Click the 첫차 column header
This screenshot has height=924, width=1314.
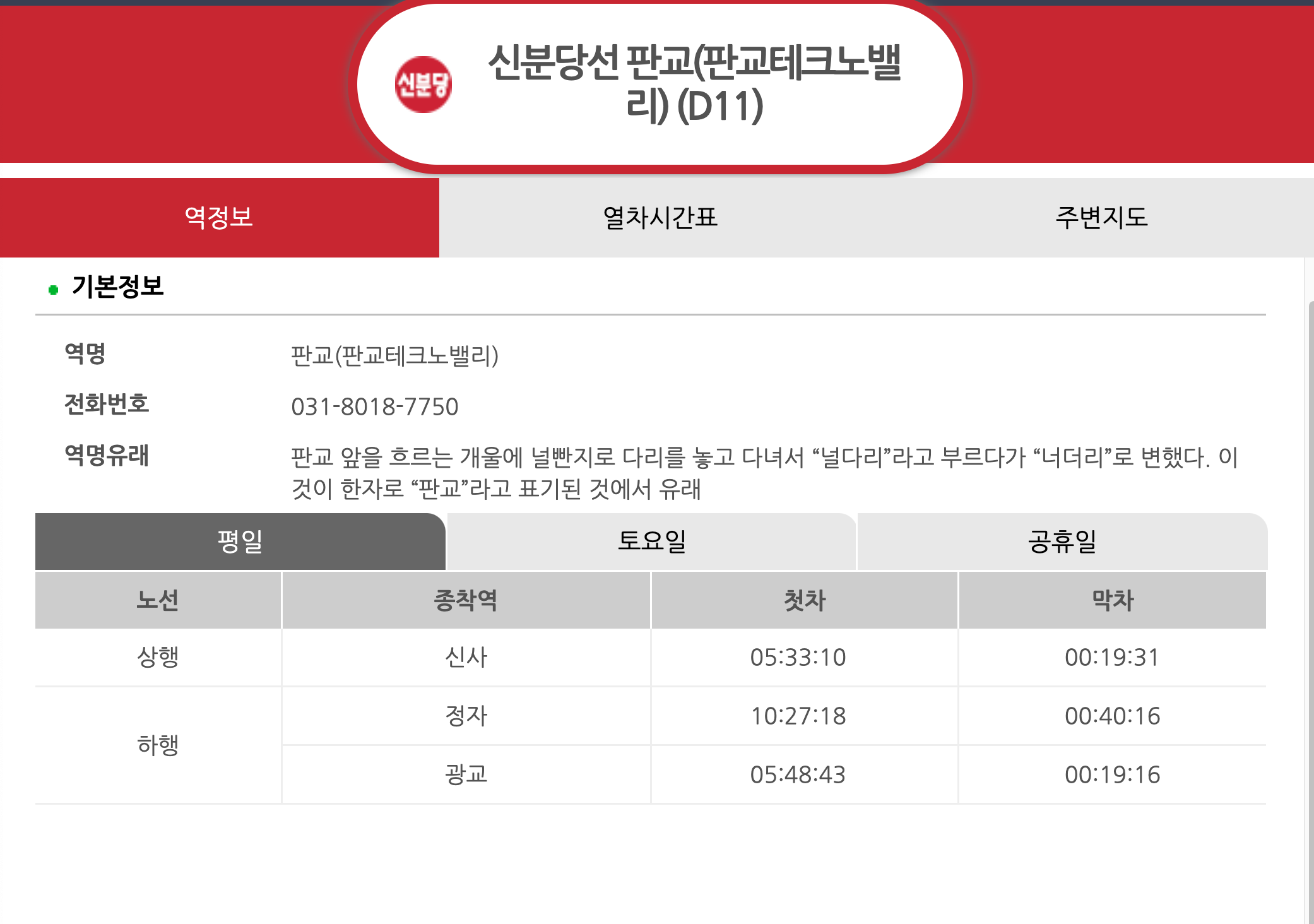click(803, 600)
